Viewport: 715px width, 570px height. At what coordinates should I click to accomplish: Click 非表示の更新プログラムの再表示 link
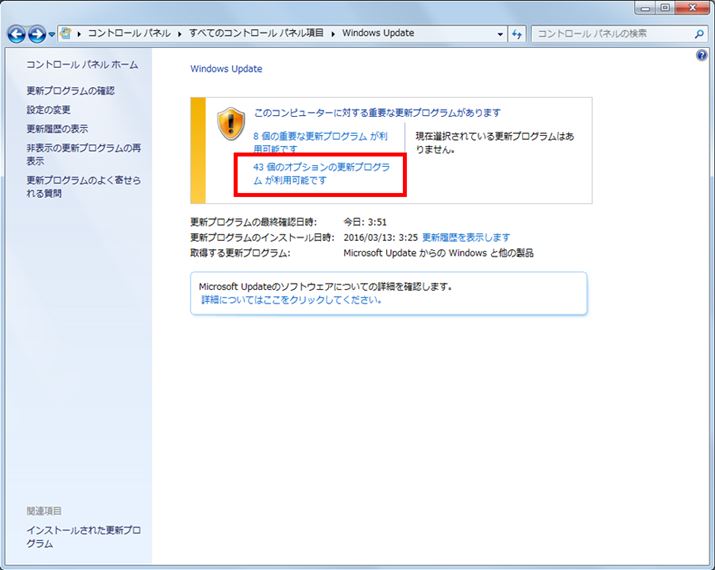pos(83,155)
